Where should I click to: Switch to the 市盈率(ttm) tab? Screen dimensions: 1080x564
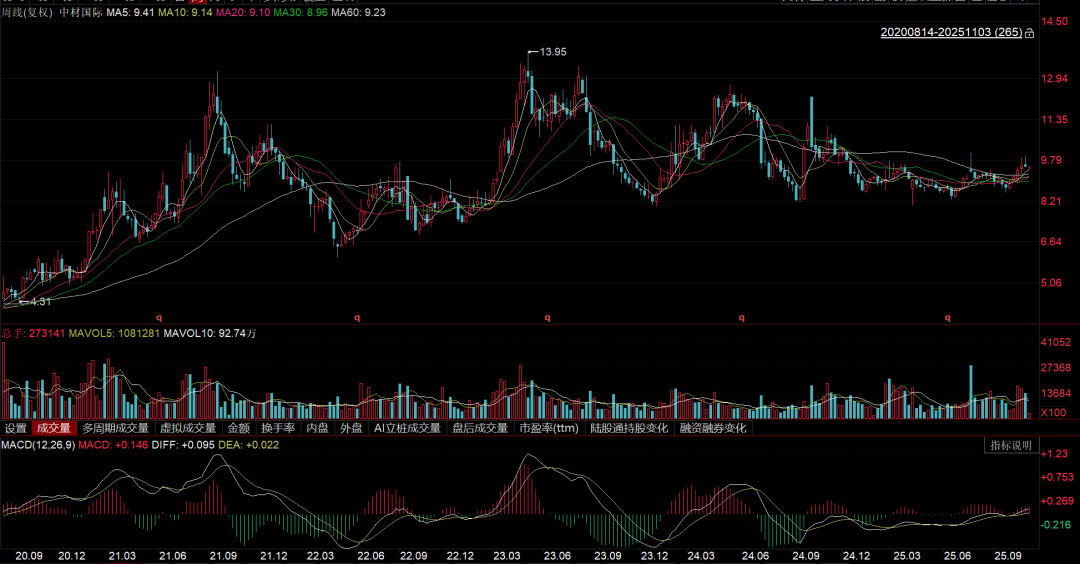point(549,428)
